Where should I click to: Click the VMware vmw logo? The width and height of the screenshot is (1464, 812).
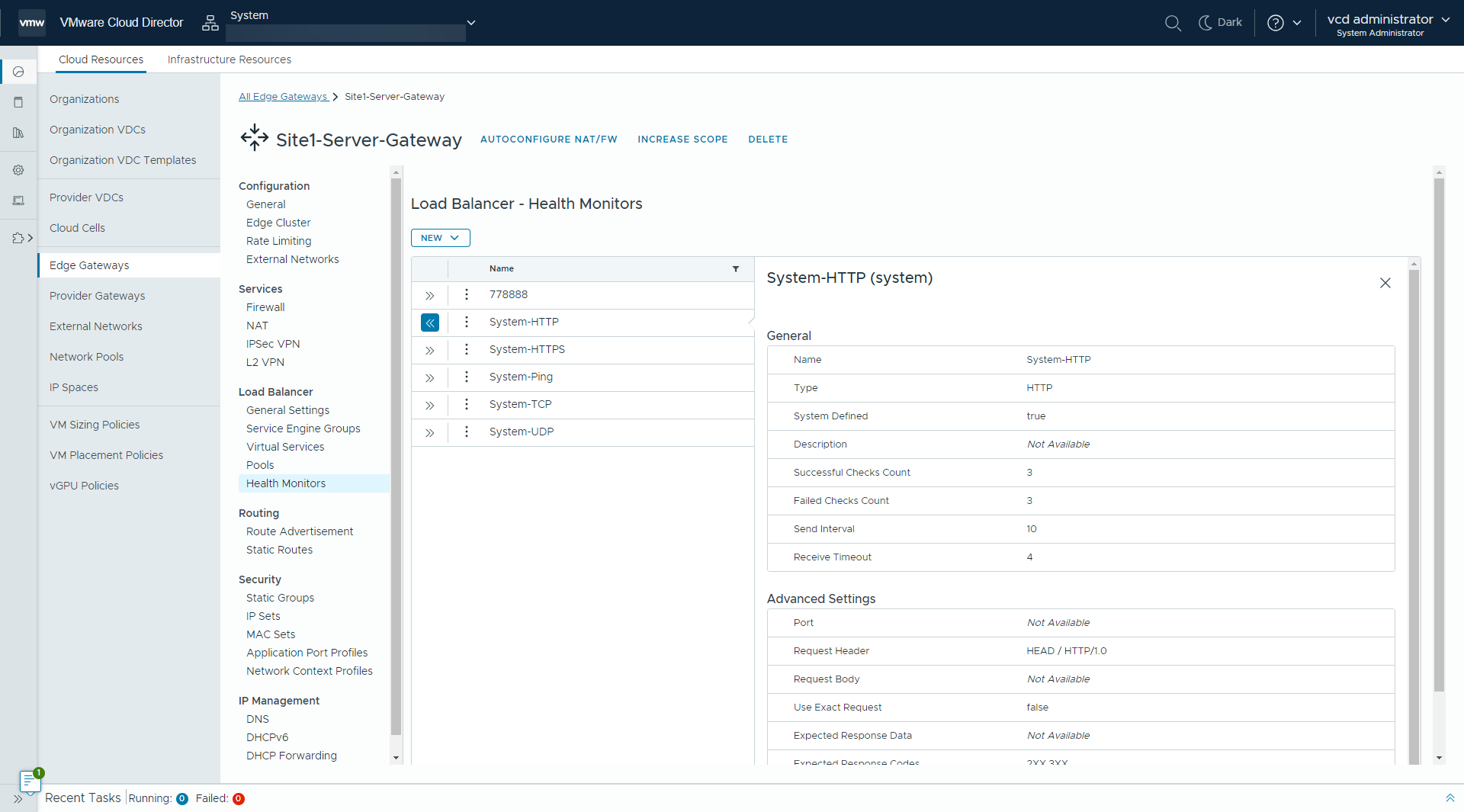32,23
